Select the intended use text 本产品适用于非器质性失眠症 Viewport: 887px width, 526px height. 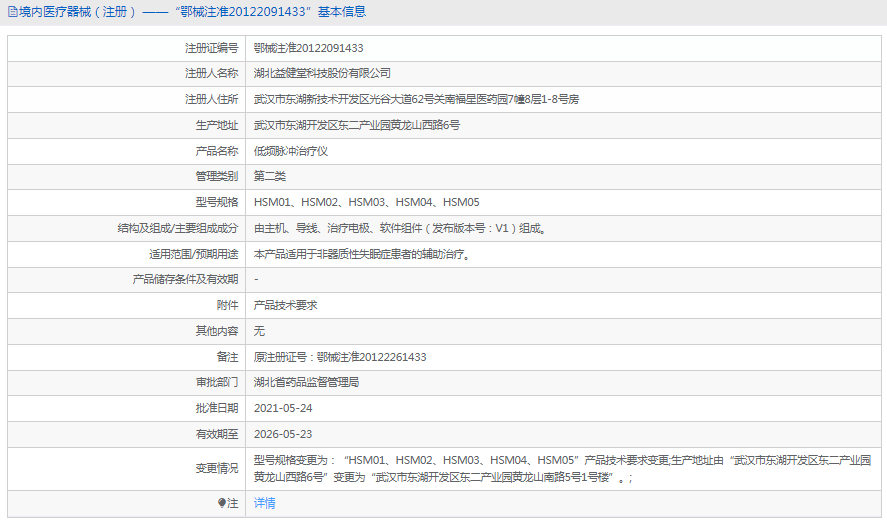pyautogui.click(x=362, y=254)
